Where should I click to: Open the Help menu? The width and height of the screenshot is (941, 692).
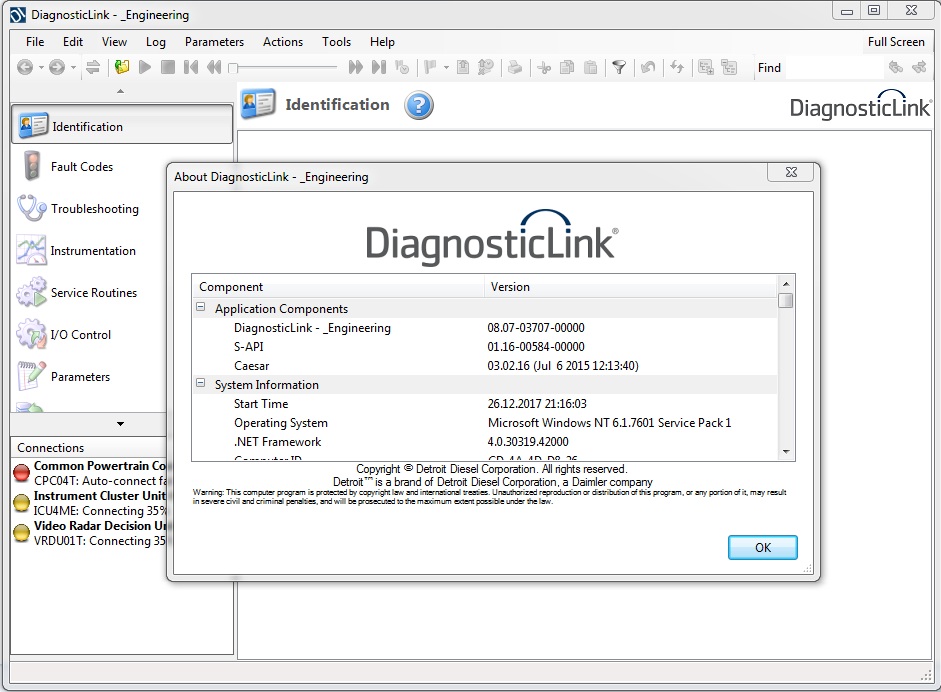pos(382,41)
